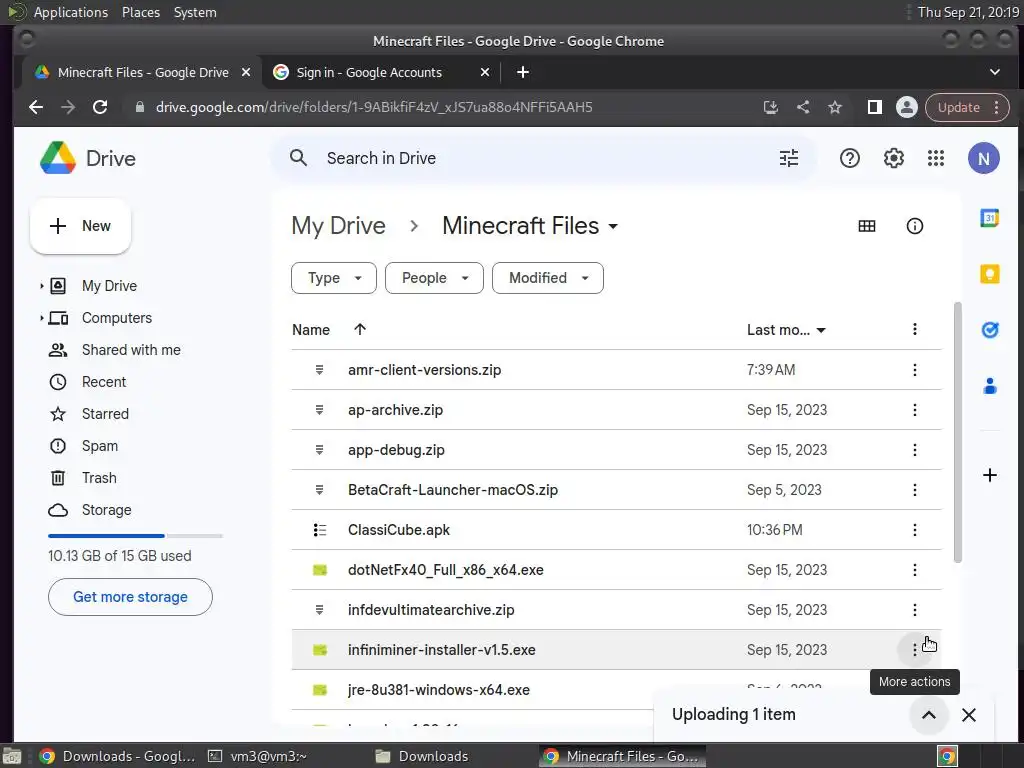Switch to Sign in Google Accounts tab

coord(369,72)
